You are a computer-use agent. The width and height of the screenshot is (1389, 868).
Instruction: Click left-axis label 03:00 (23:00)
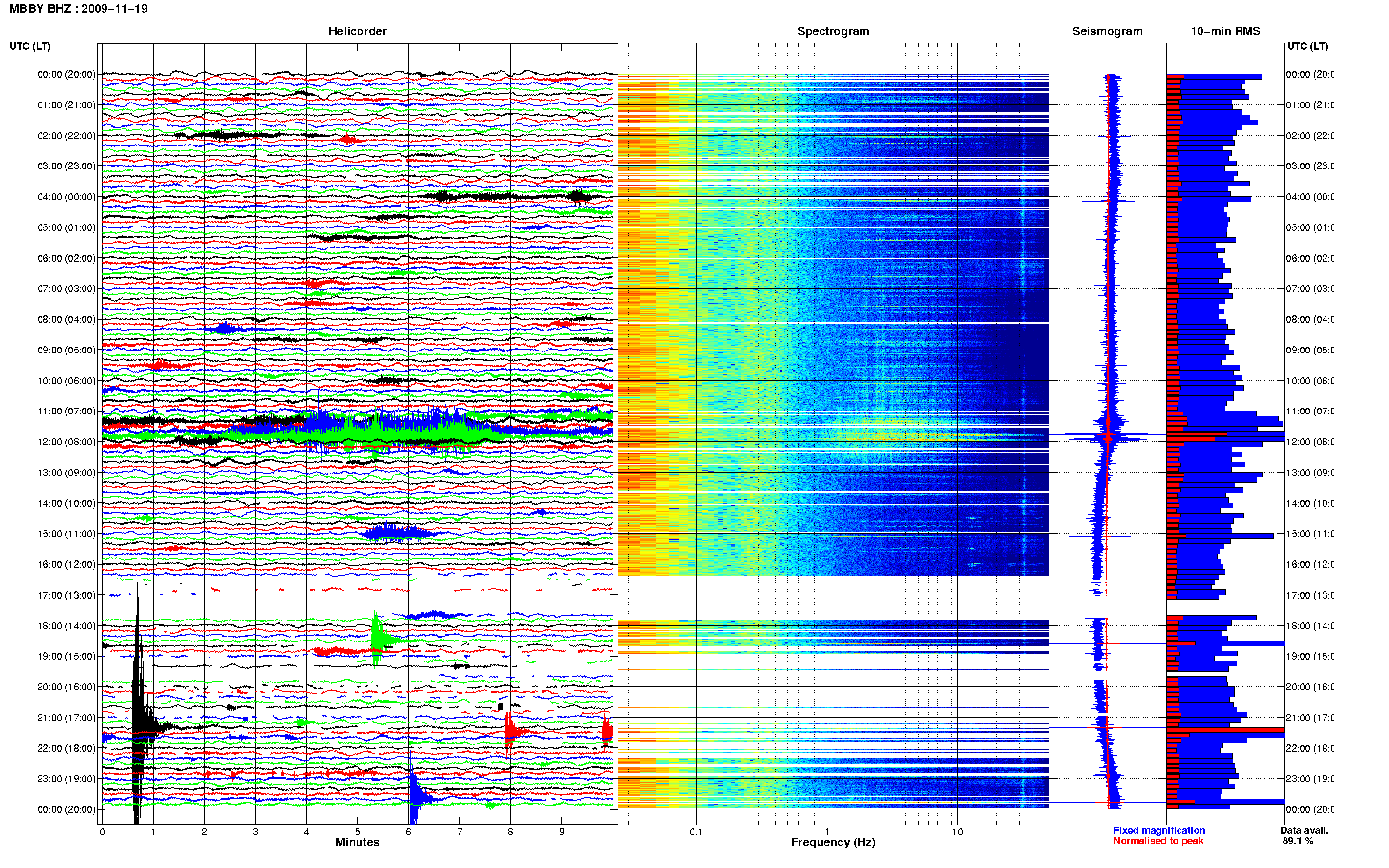tap(66, 166)
